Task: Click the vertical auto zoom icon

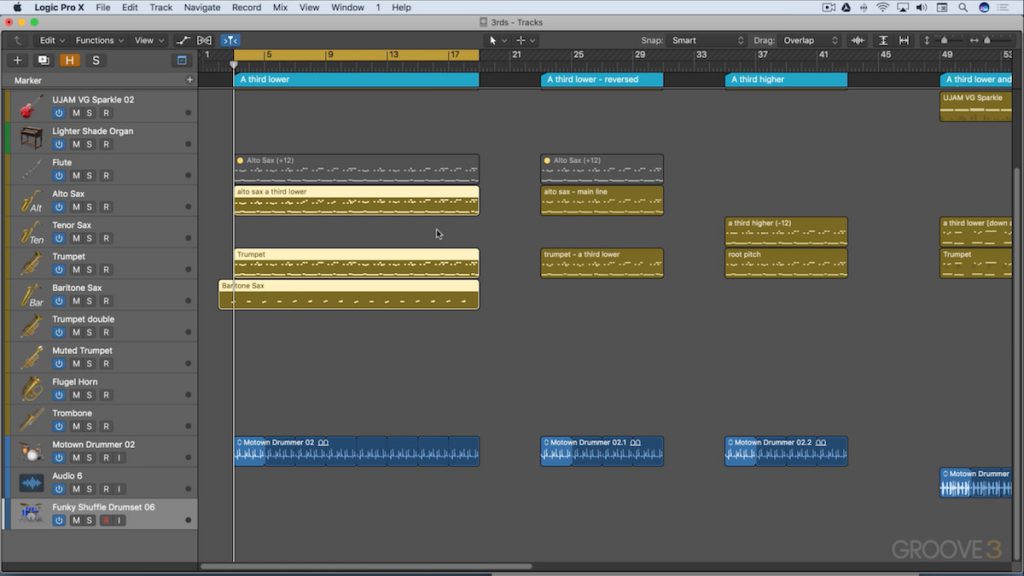Action: tap(883, 40)
